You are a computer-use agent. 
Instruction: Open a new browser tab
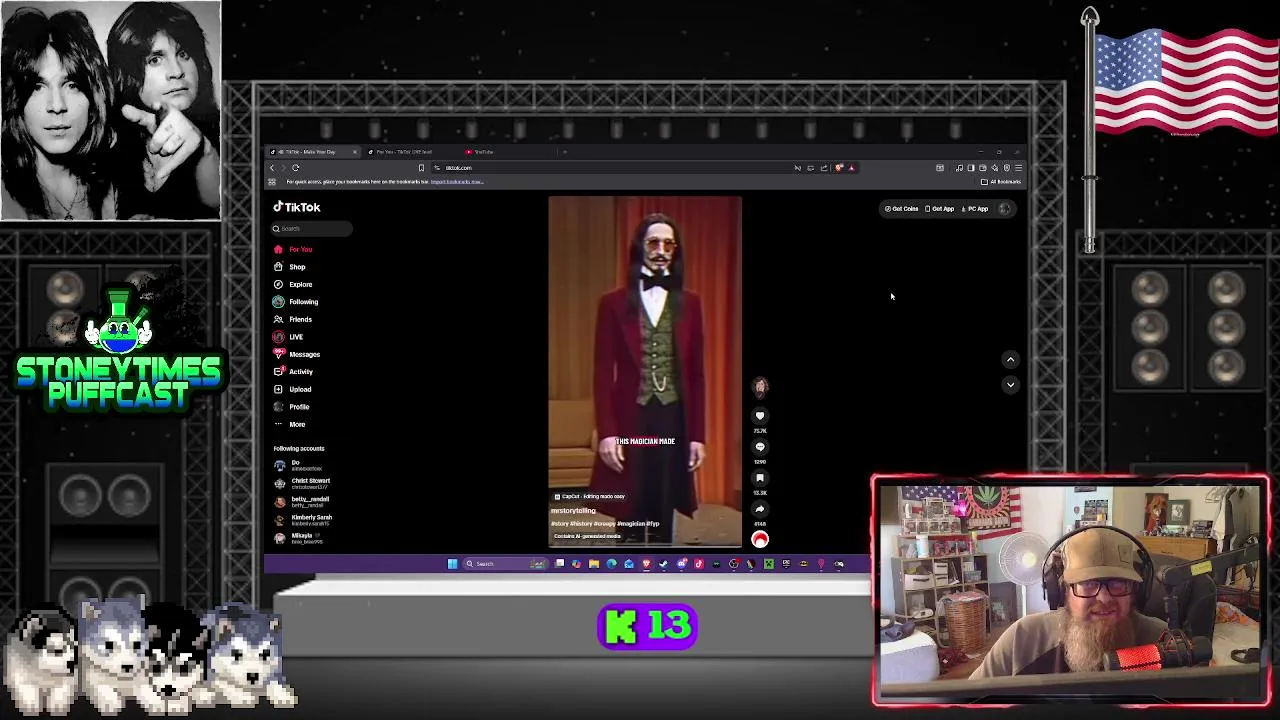pyautogui.click(x=565, y=152)
